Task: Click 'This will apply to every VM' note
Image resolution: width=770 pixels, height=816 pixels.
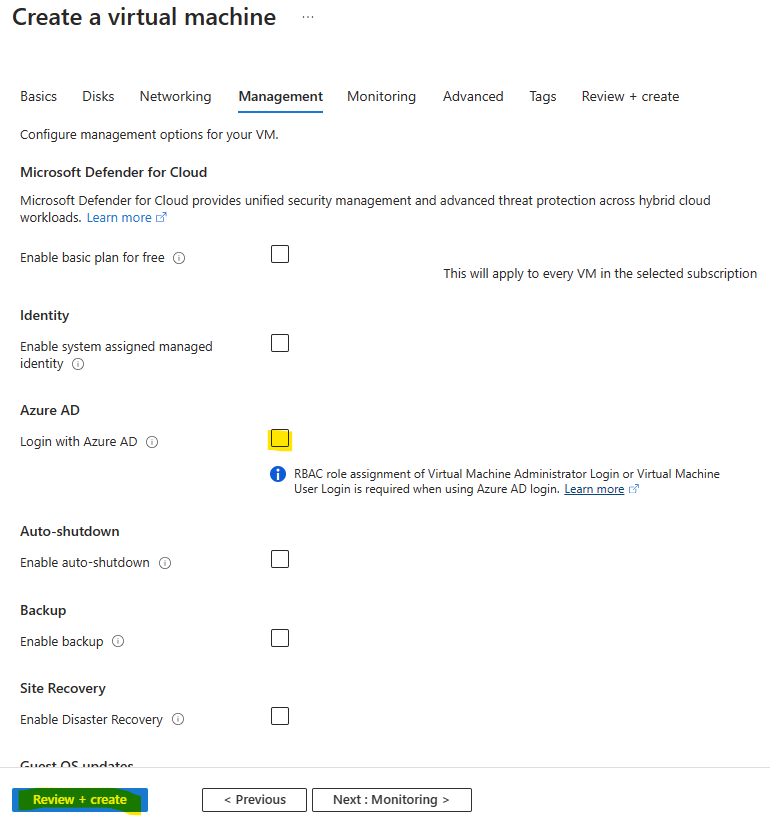Action: coord(600,274)
